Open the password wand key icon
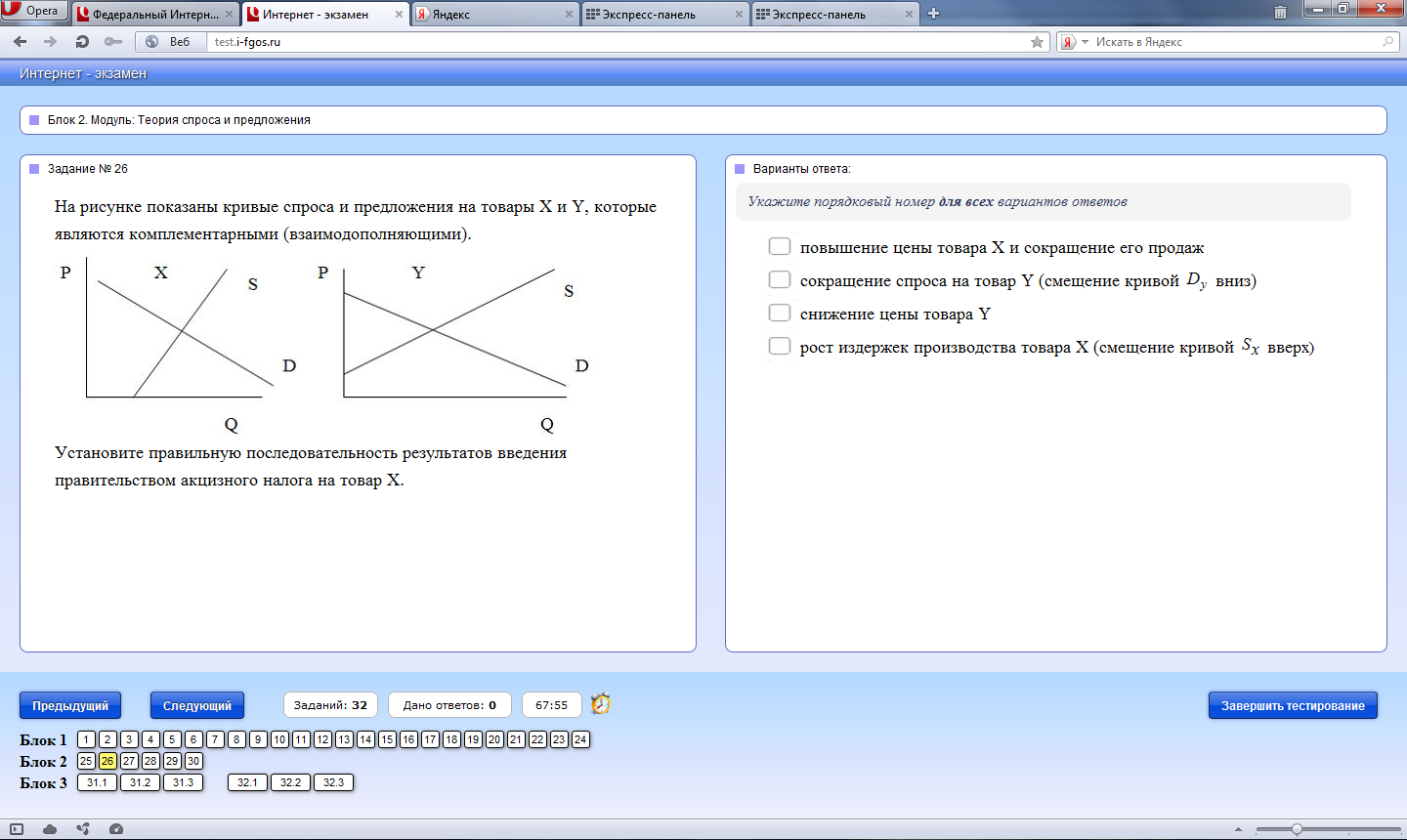 coord(113,42)
